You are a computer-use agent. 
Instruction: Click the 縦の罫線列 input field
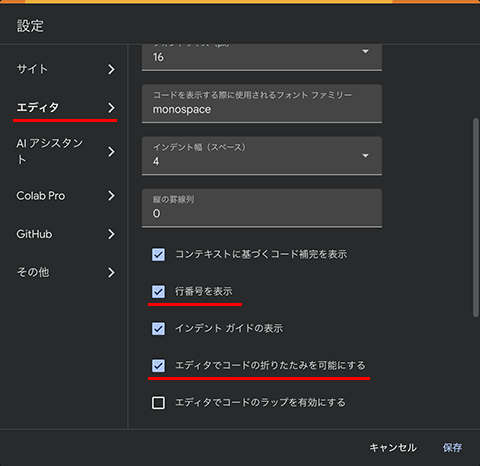click(x=262, y=208)
